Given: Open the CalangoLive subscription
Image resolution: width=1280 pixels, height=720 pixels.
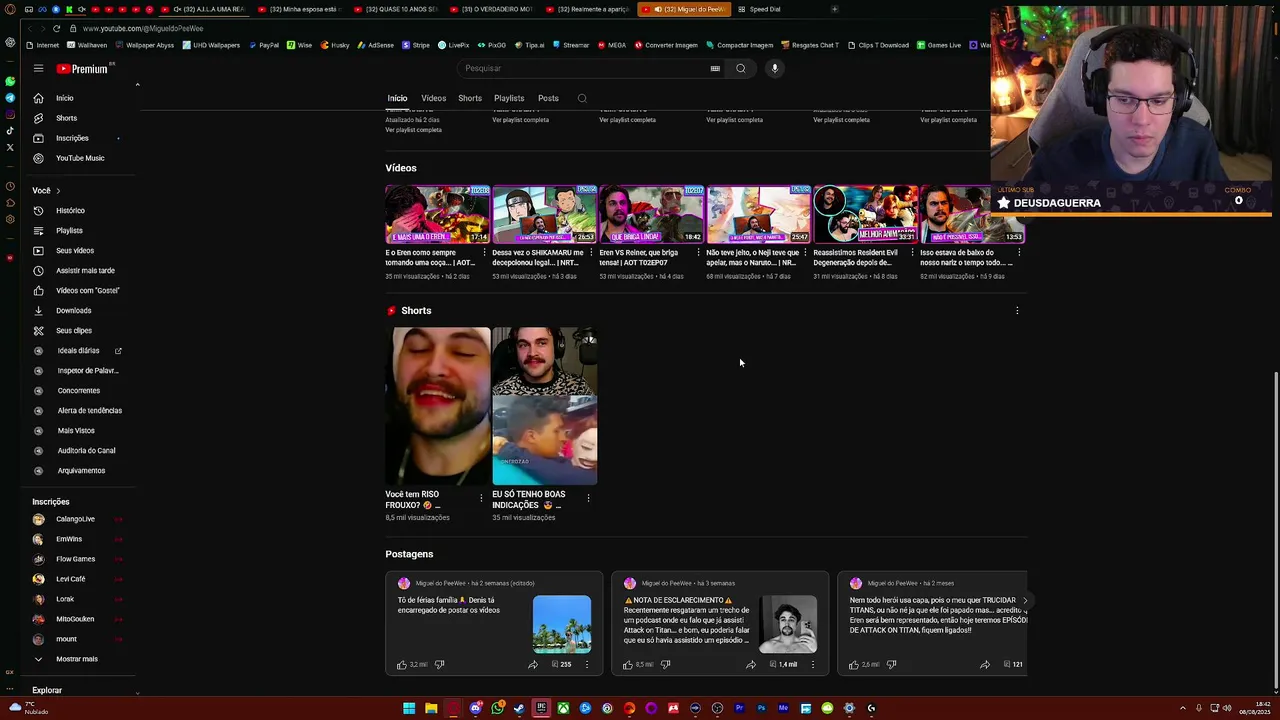Looking at the screenshot, I should coord(75,519).
